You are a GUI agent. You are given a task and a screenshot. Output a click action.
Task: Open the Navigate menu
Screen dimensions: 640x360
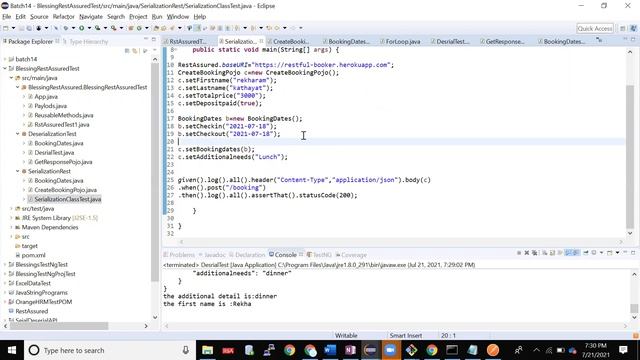[x=91, y=17]
